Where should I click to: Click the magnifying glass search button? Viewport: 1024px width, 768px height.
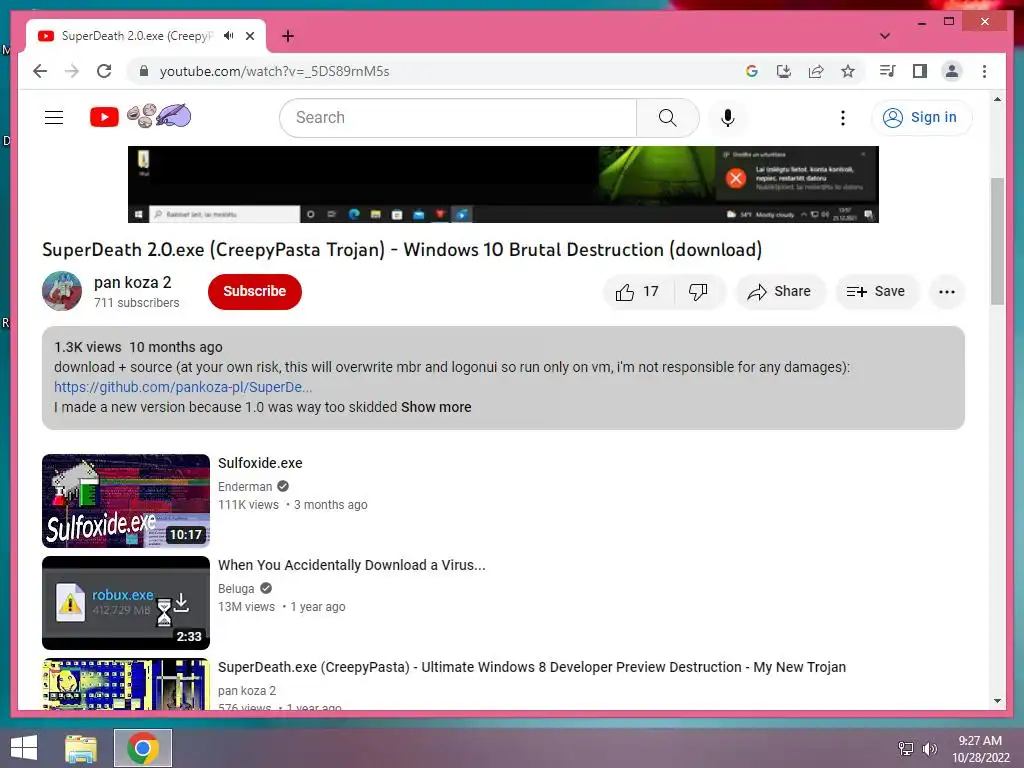coord(667,118)
